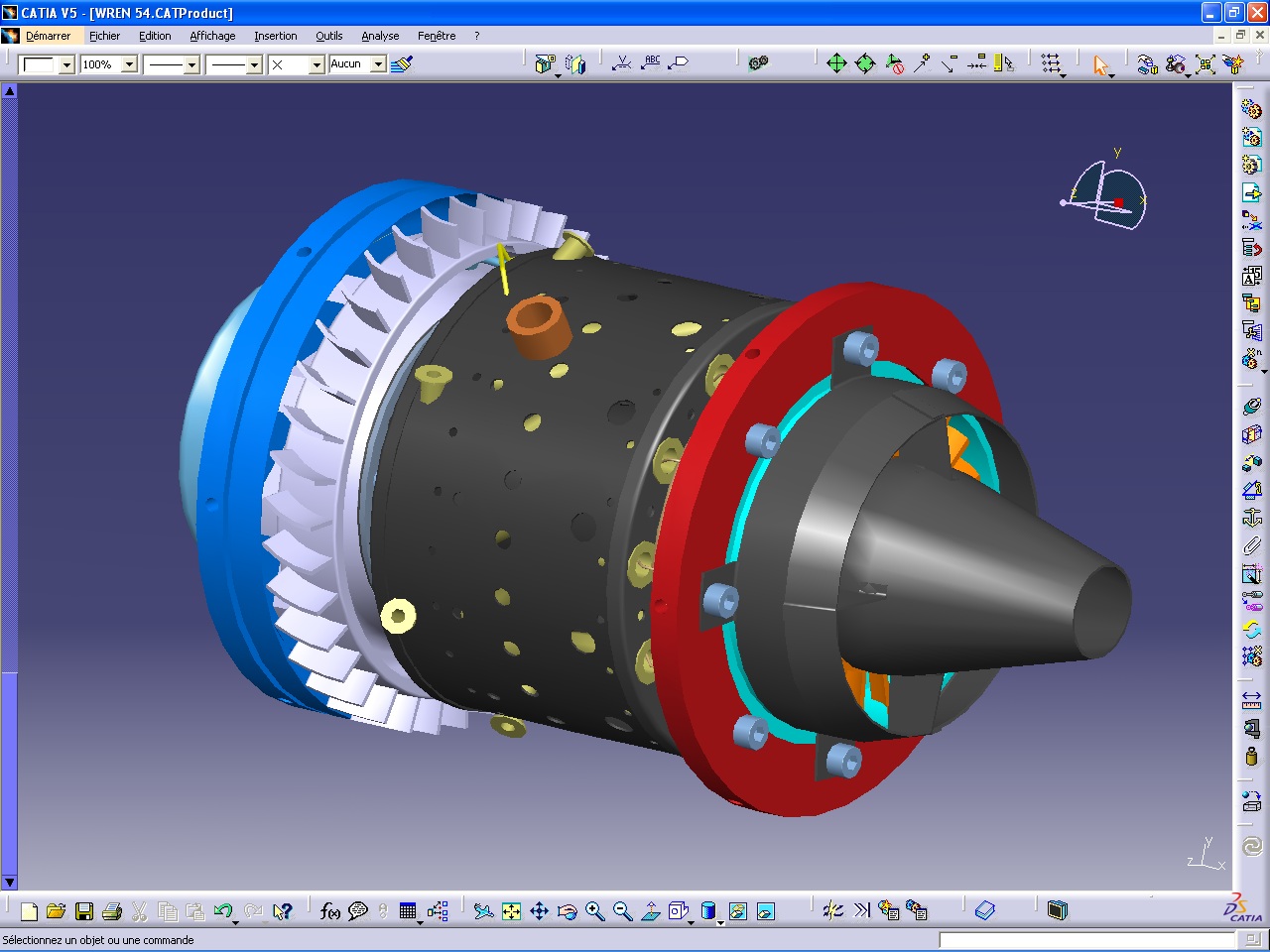
Task: Select the Rotate view tool
Action: pos(567,909)
